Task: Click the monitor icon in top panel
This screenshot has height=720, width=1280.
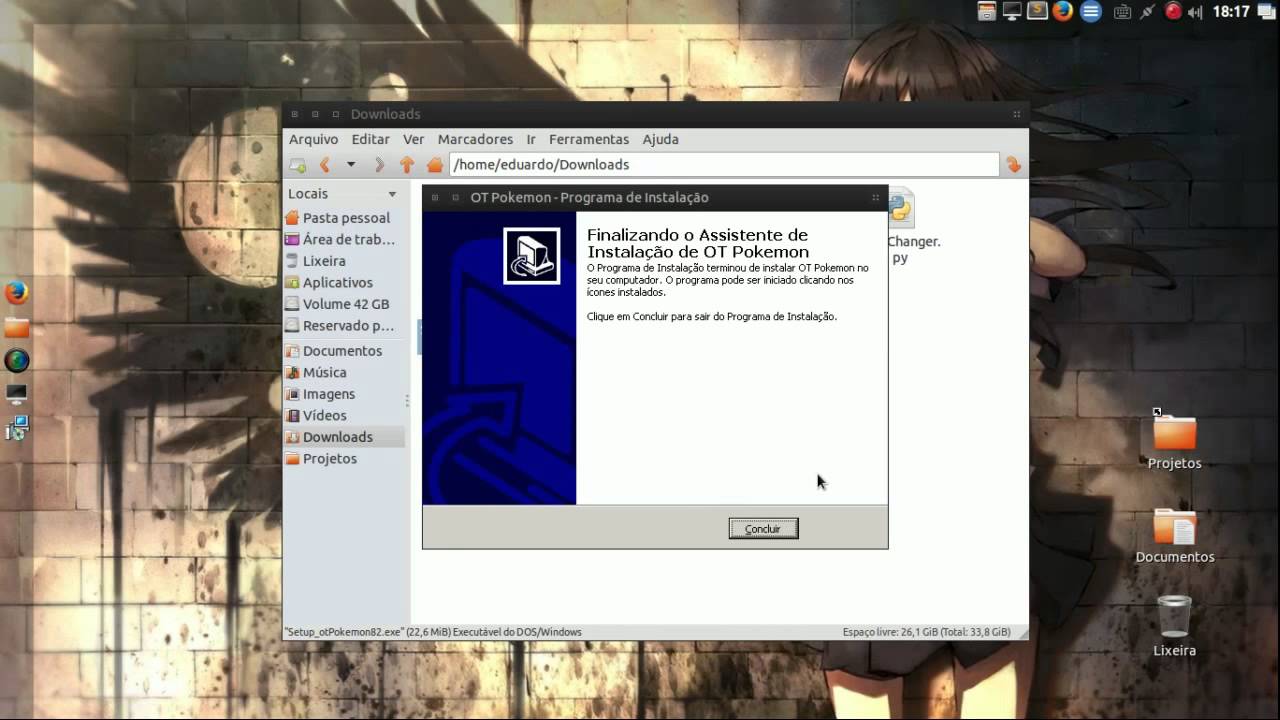Action: pyautogui.click(x=1012, y=12)
